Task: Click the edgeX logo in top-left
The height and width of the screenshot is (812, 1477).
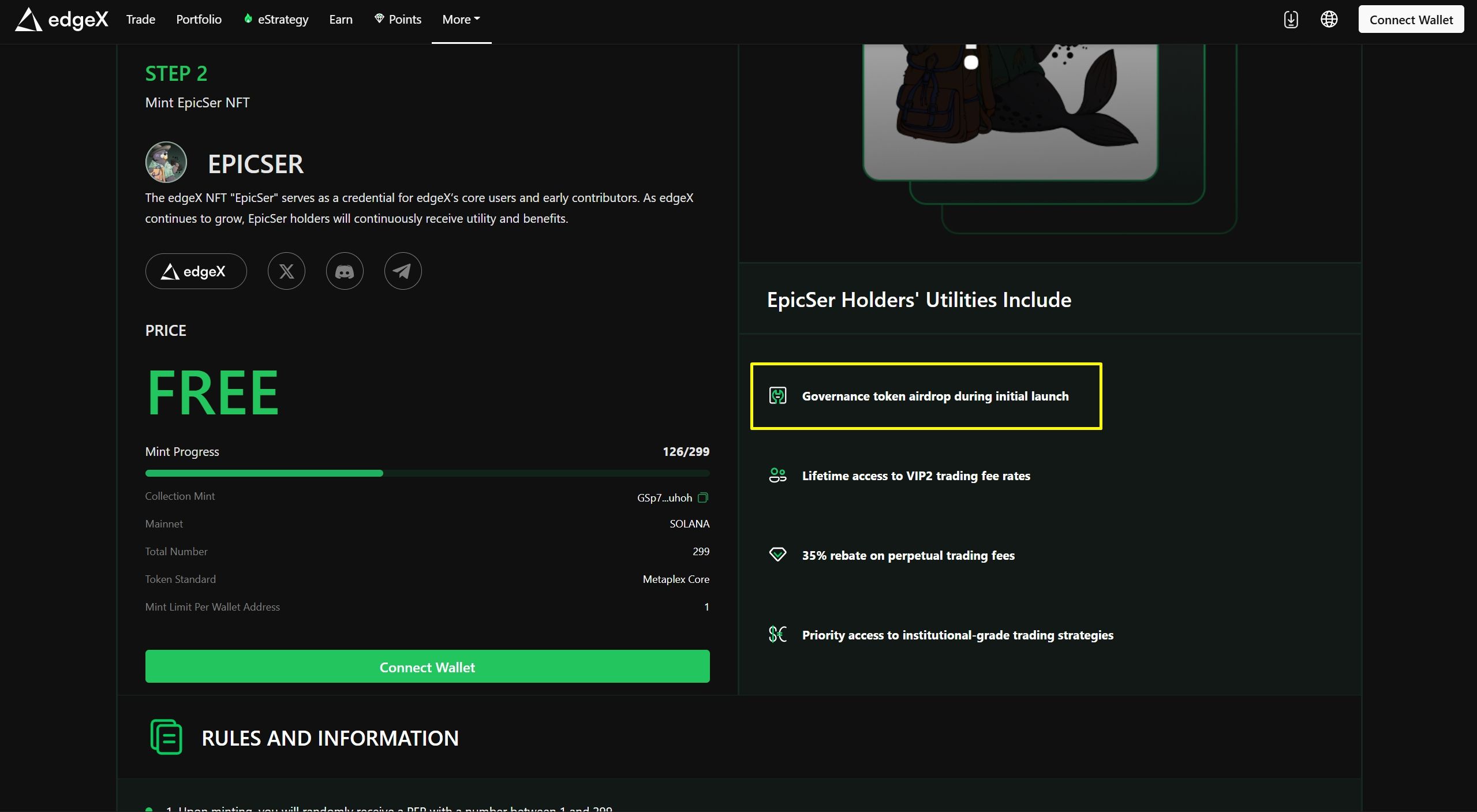Action: pos(62,20)
